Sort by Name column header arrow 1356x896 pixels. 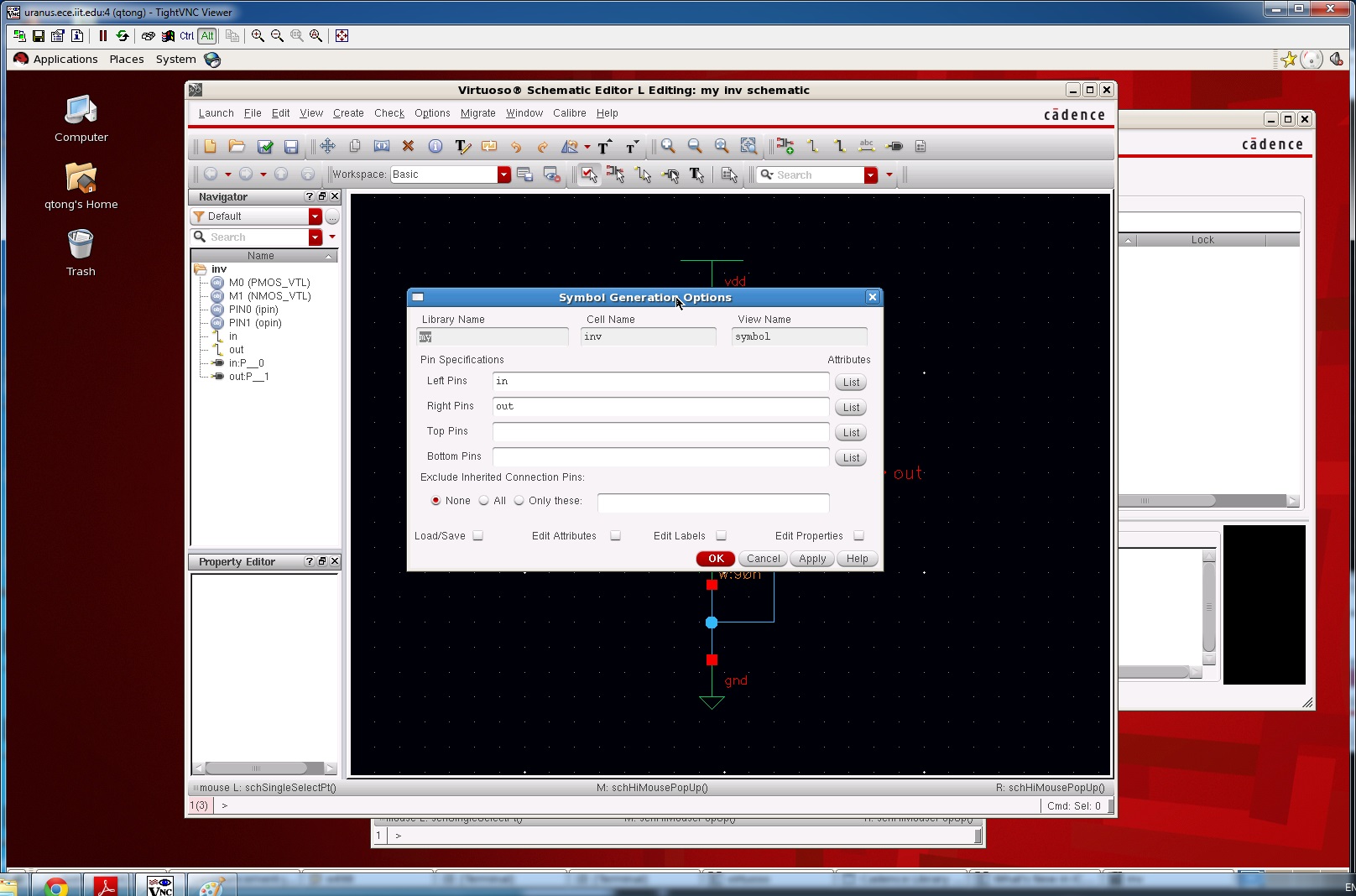point(329,256)
